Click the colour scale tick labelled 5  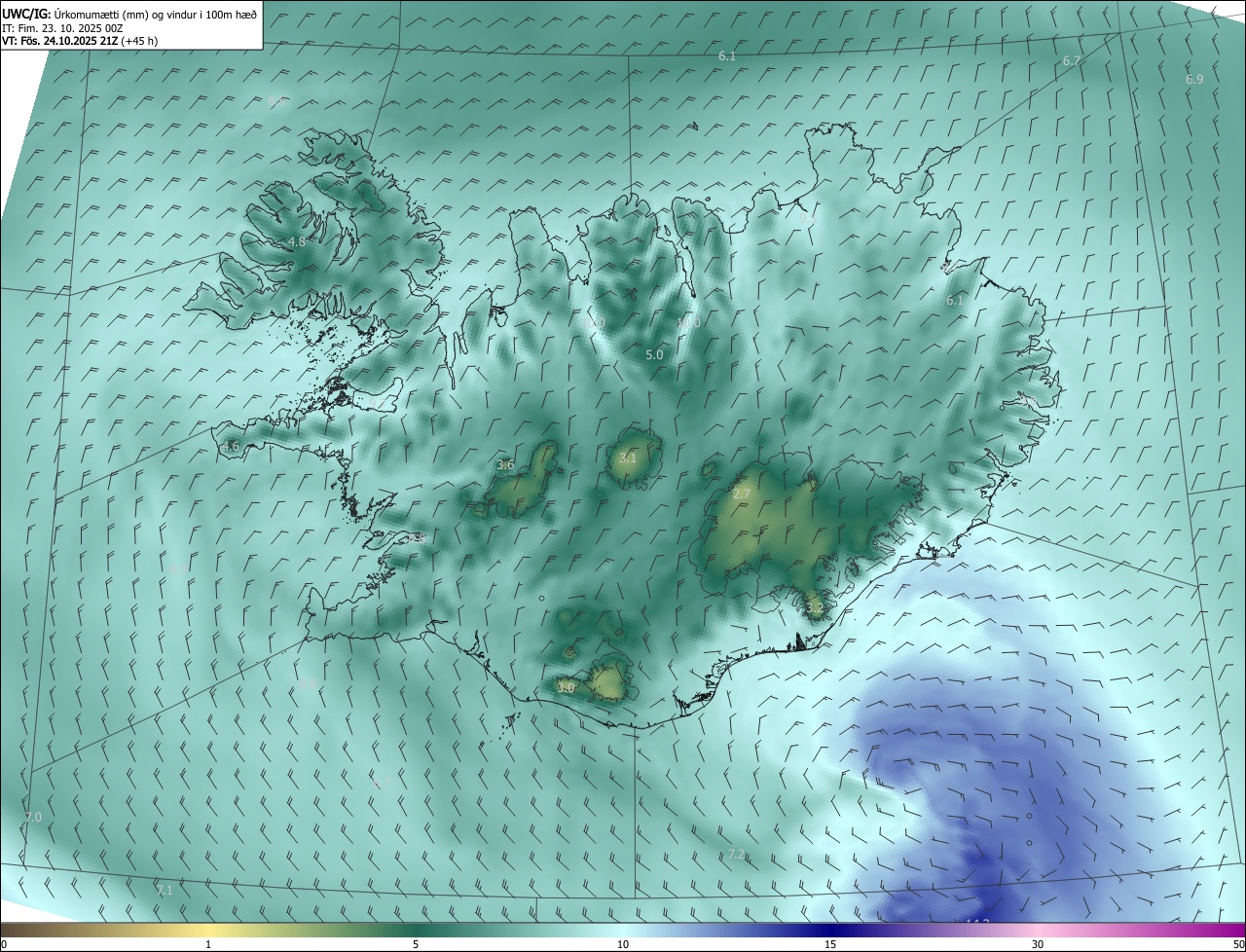[x=416, y=944]
